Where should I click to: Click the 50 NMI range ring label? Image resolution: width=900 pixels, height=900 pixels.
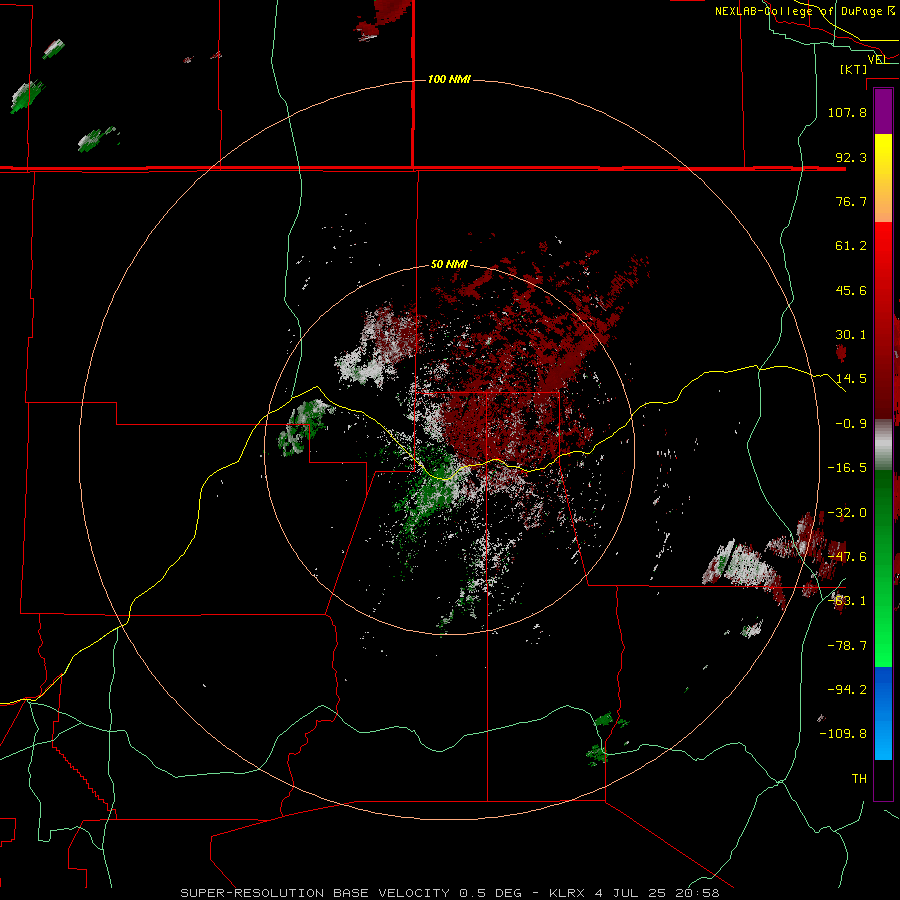449,264
